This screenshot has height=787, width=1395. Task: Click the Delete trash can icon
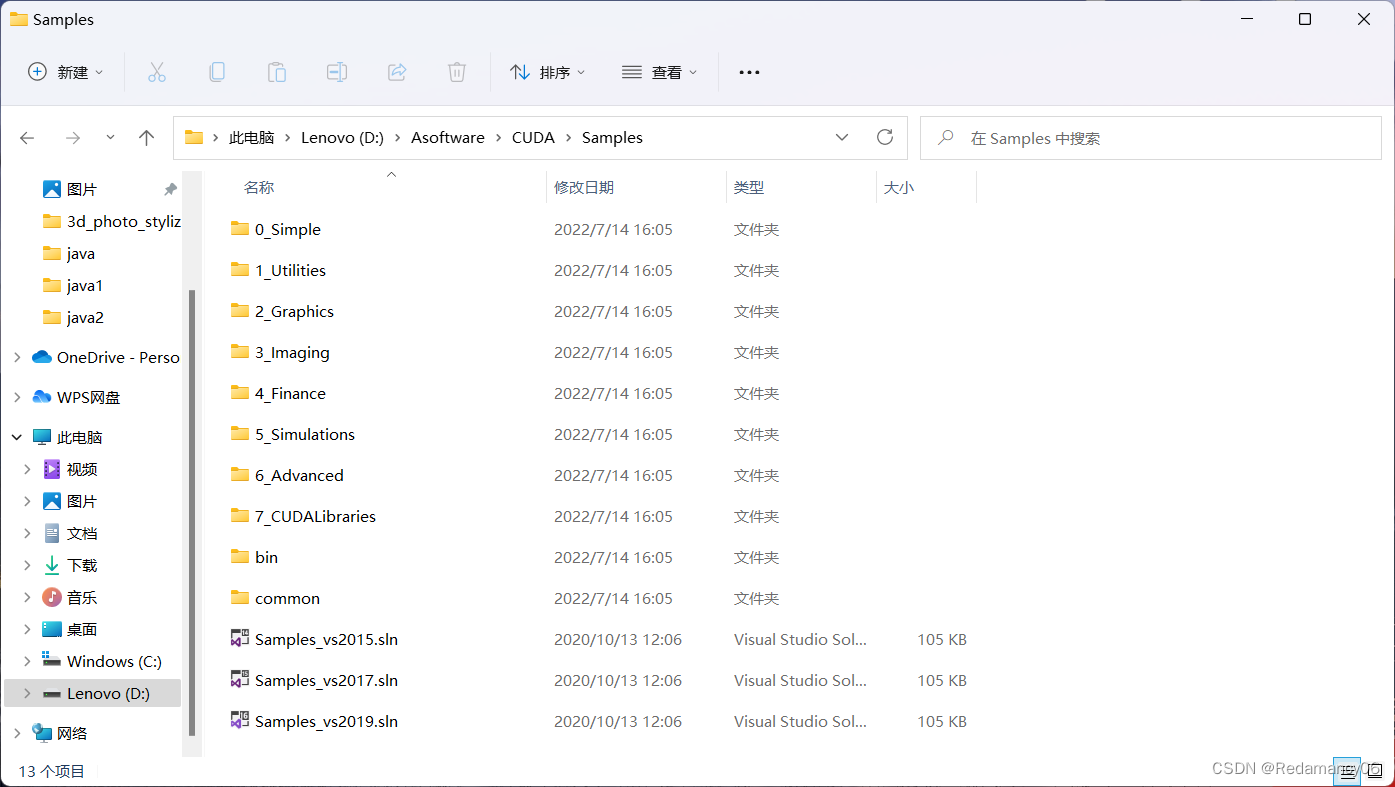457,72
